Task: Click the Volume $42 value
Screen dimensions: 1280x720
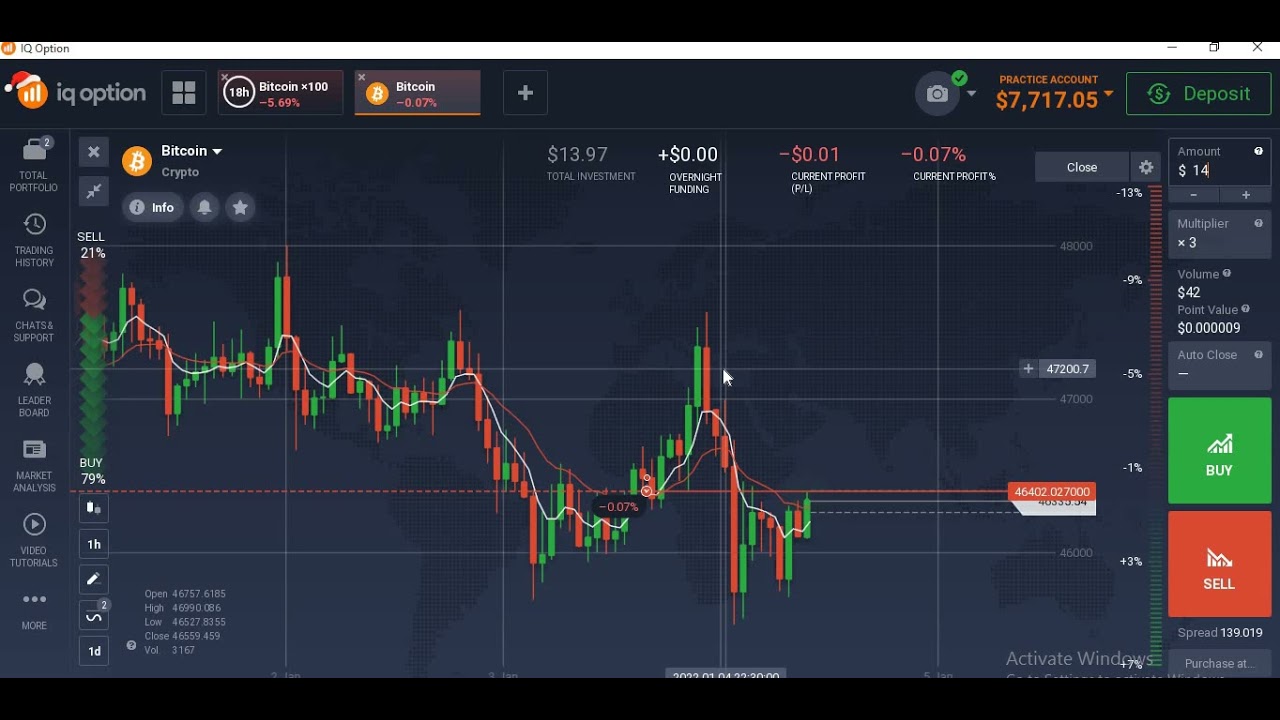Action: click(1189, 293)
